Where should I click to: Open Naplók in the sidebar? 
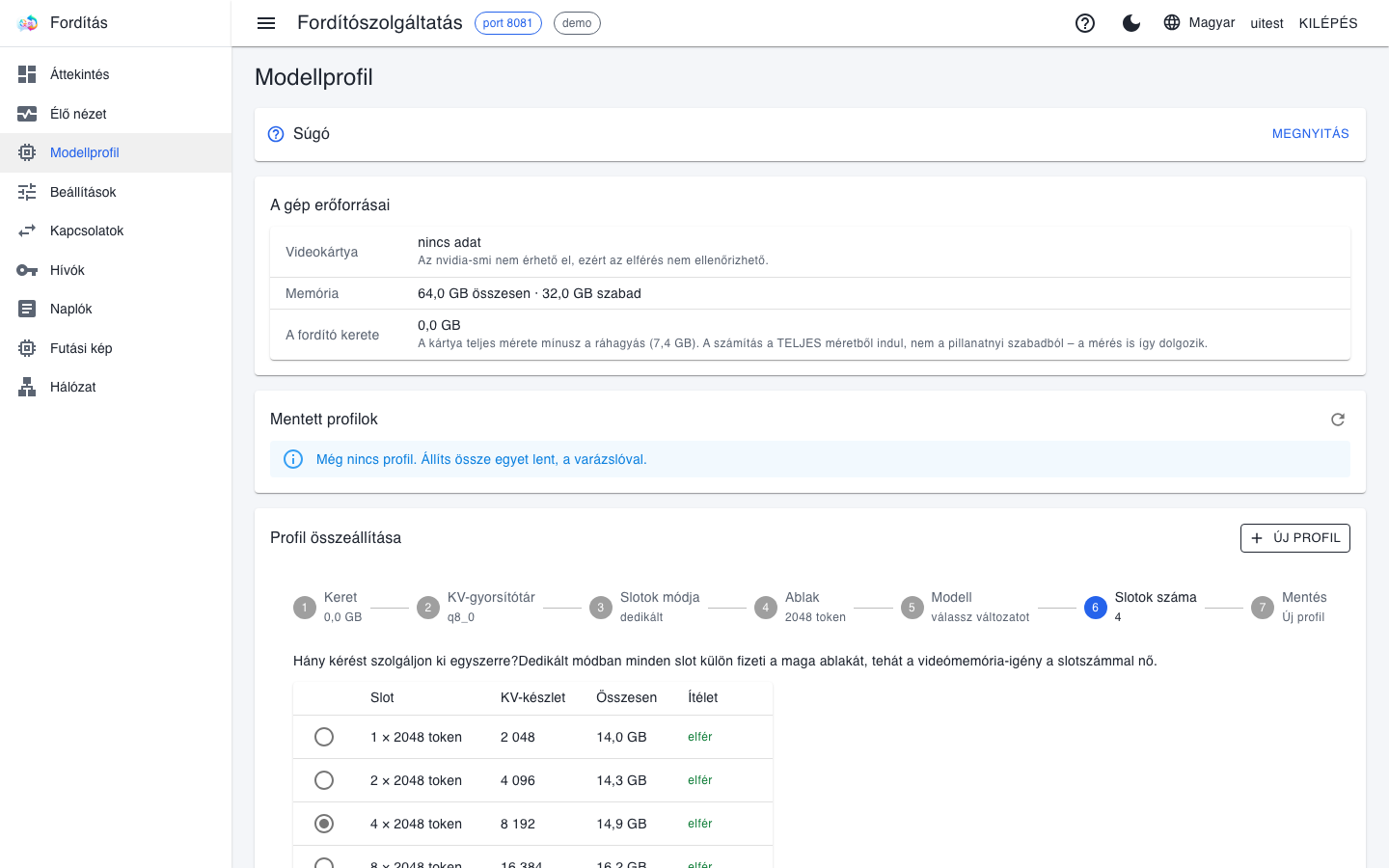[116, 309]
